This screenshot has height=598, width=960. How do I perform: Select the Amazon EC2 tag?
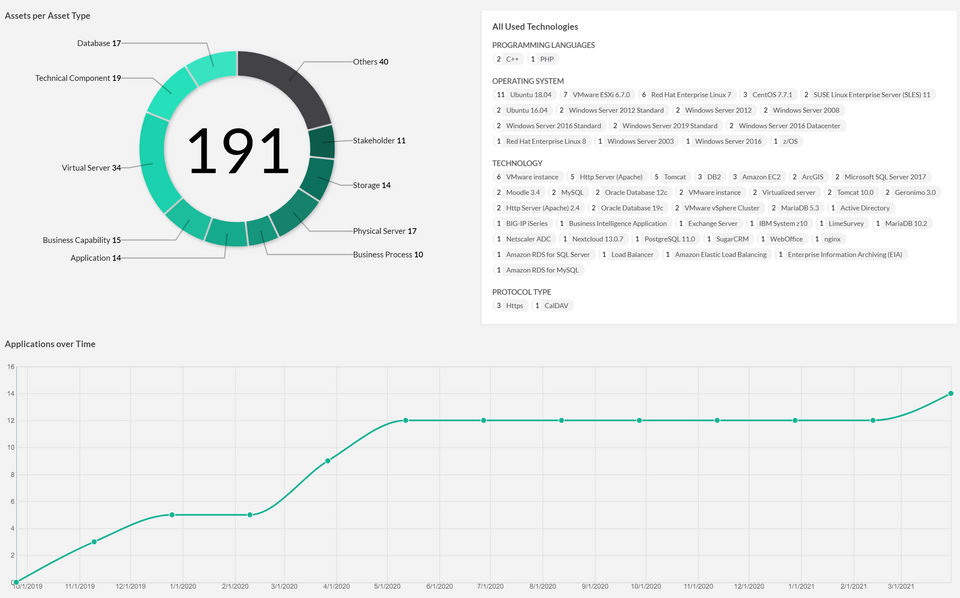click(756, 177)
